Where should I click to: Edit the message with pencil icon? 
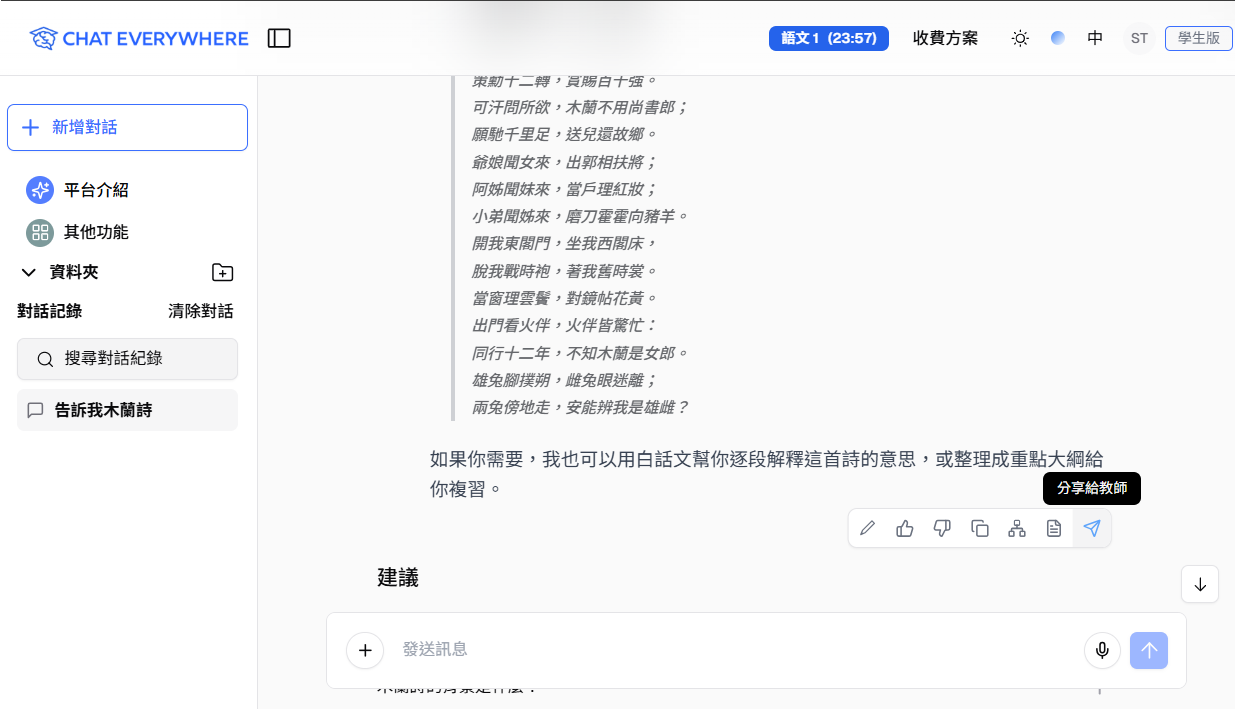tap(867, 528)
